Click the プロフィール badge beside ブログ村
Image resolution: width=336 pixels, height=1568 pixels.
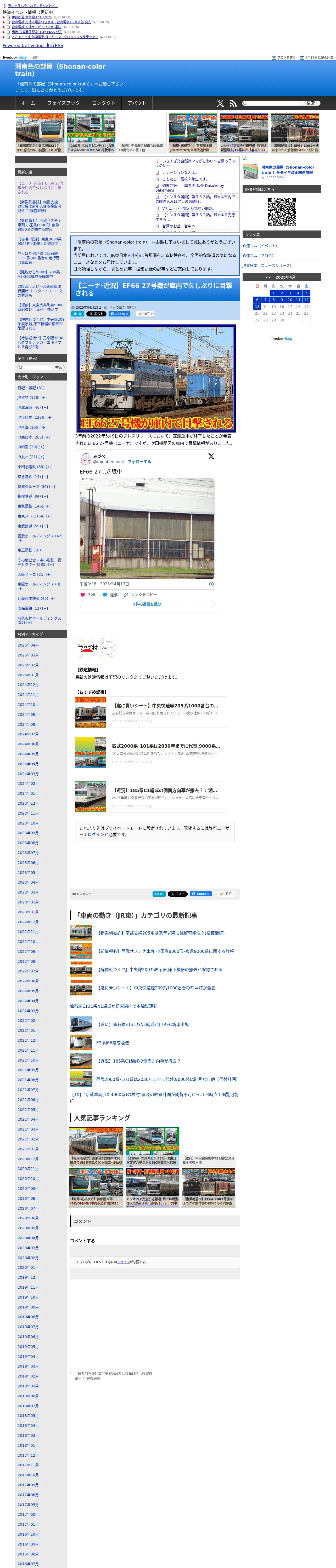107,648
